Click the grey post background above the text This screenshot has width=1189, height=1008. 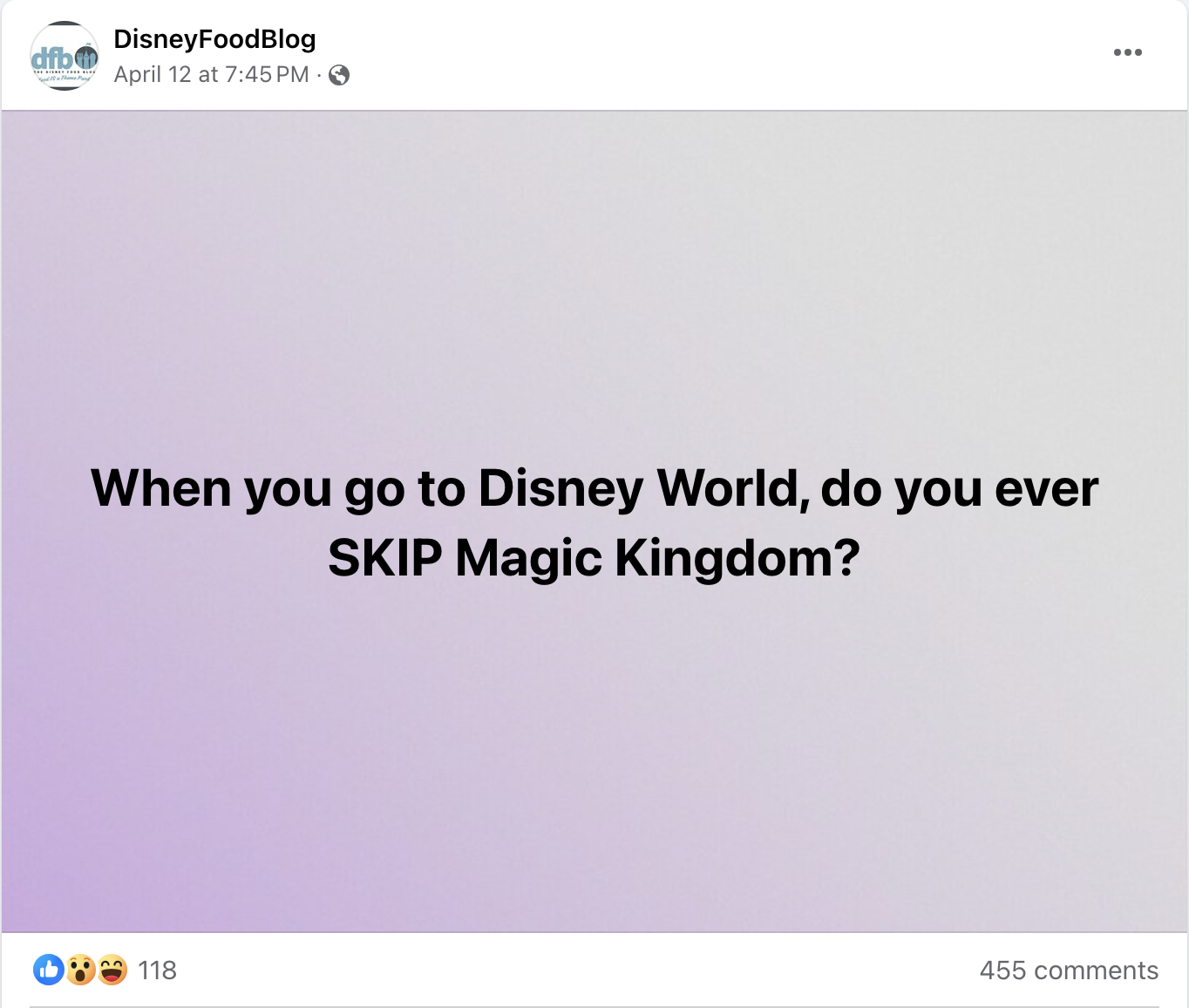594,279
